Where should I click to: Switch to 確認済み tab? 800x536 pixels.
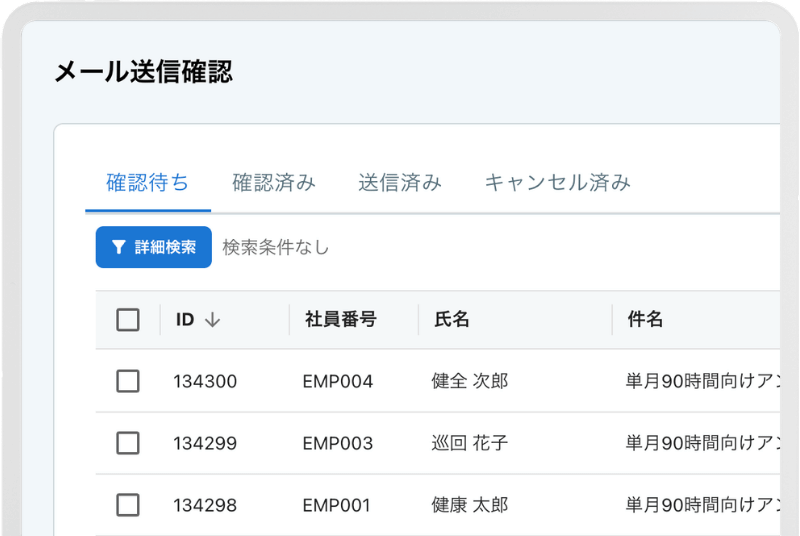pyautogui.click(x=274, y=183)
